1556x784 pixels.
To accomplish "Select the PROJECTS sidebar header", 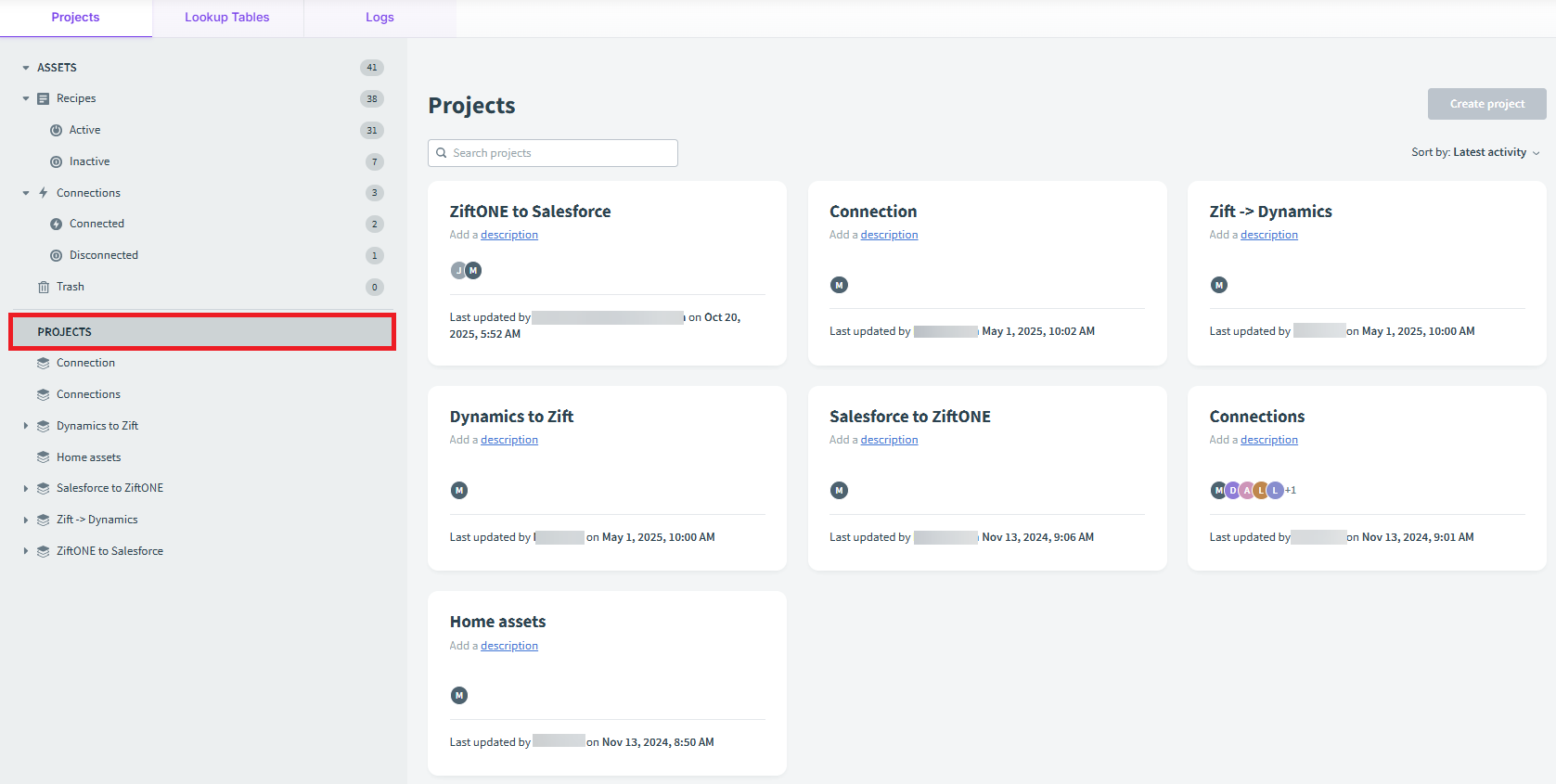I will (202, 332).
